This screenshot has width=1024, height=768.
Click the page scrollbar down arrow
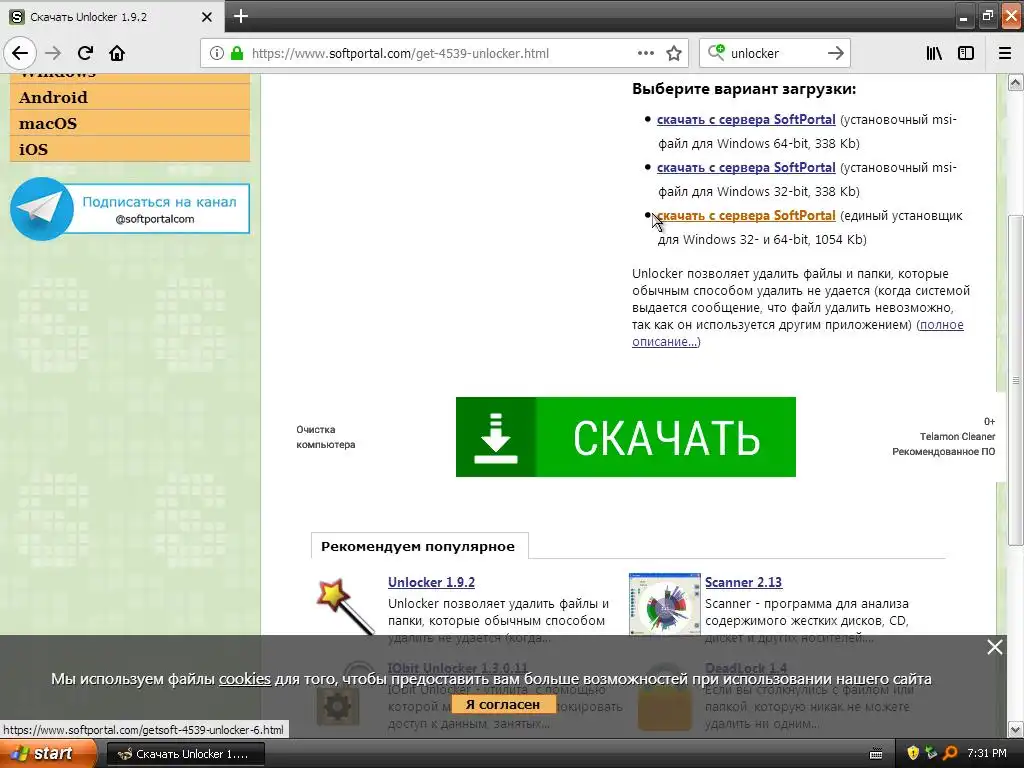pos(1016,729)
